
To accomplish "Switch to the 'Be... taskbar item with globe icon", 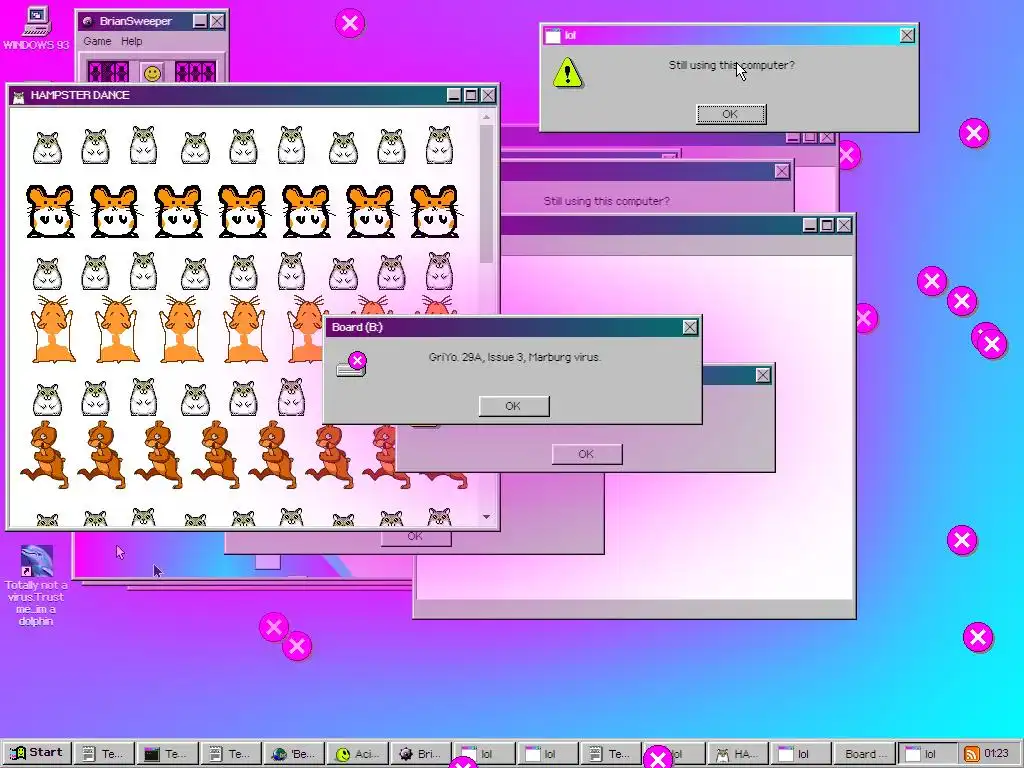I will [x=293, y=754].
